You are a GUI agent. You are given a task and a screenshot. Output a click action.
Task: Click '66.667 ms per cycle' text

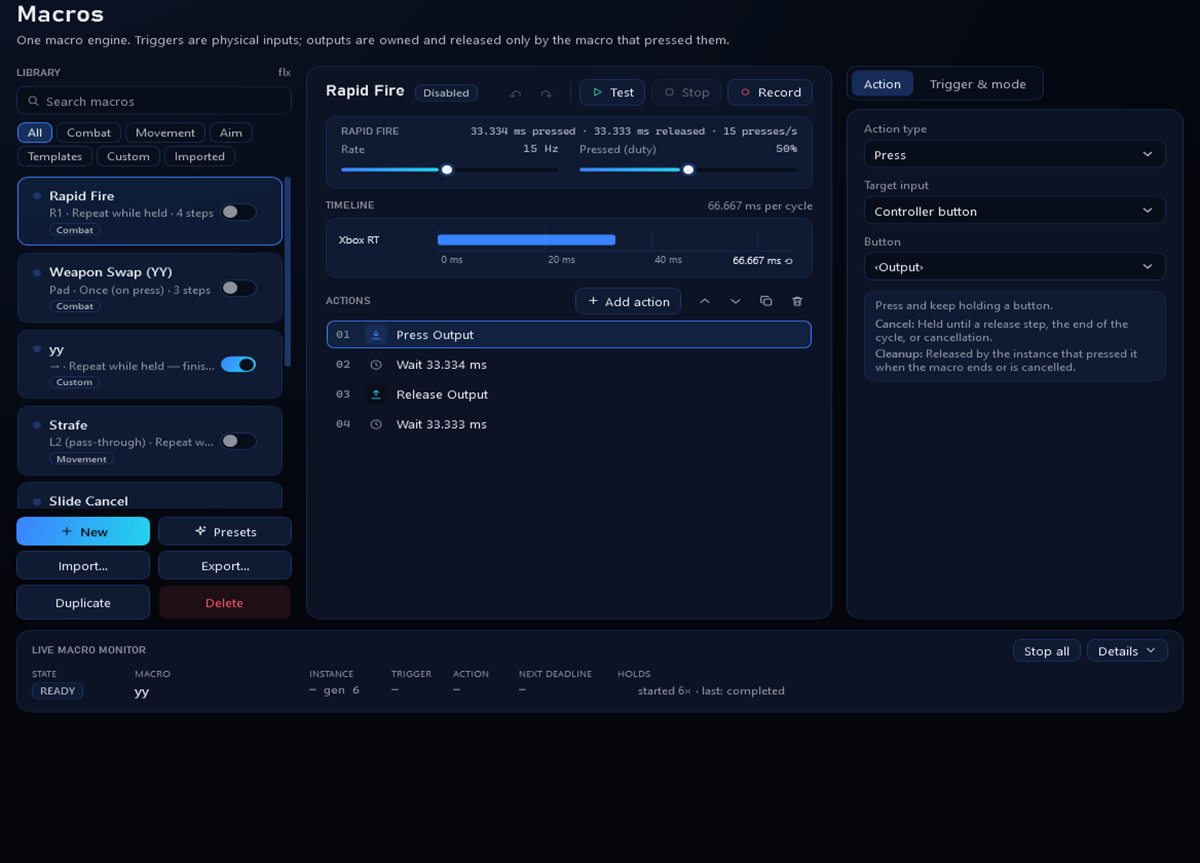coord(760,206)
